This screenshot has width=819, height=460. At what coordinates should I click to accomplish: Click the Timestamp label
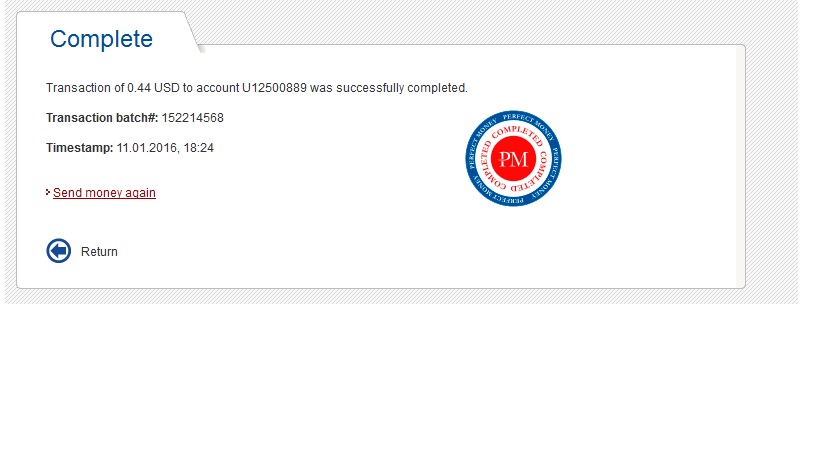79,148
